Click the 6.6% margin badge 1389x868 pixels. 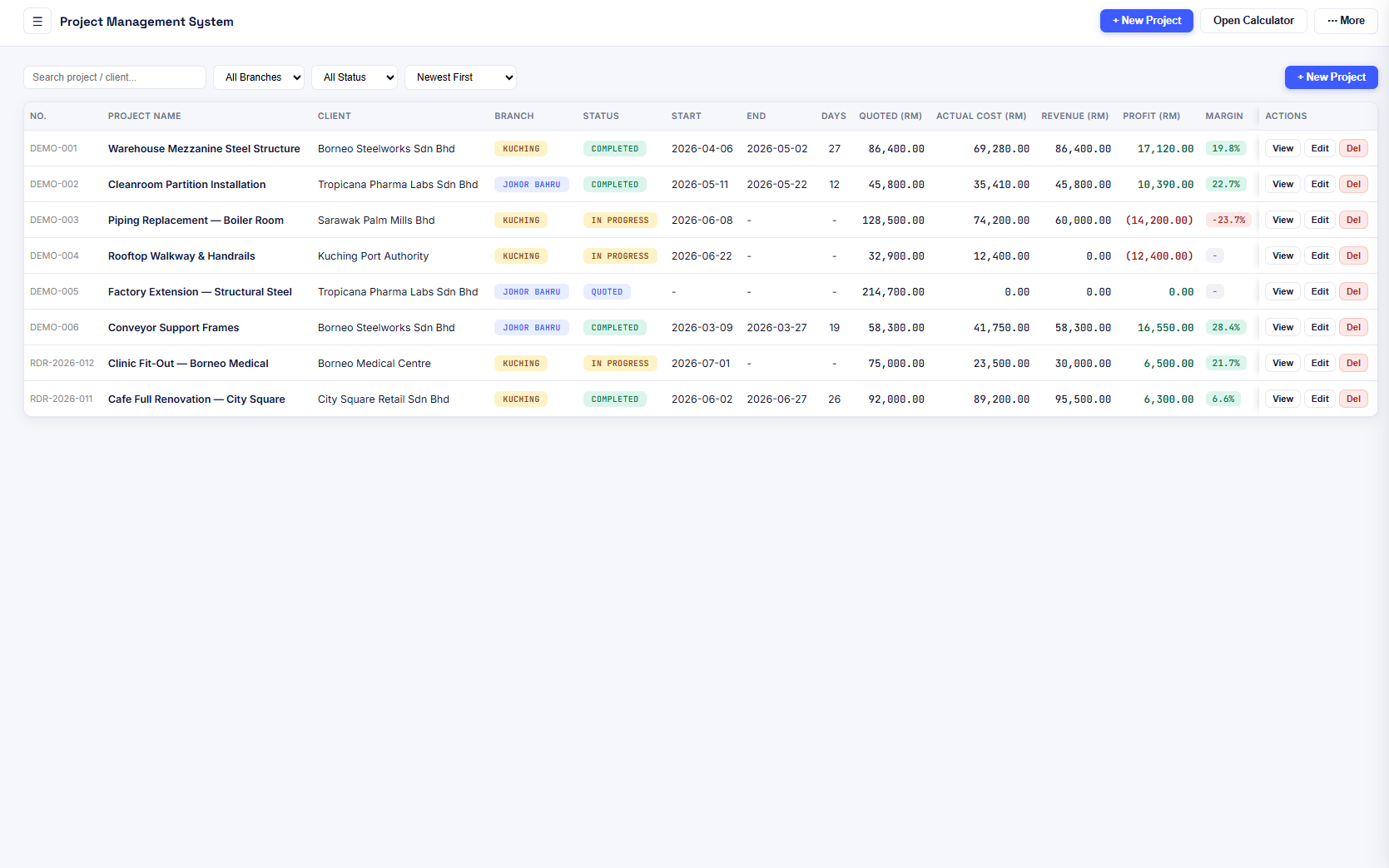[1223, 399]
